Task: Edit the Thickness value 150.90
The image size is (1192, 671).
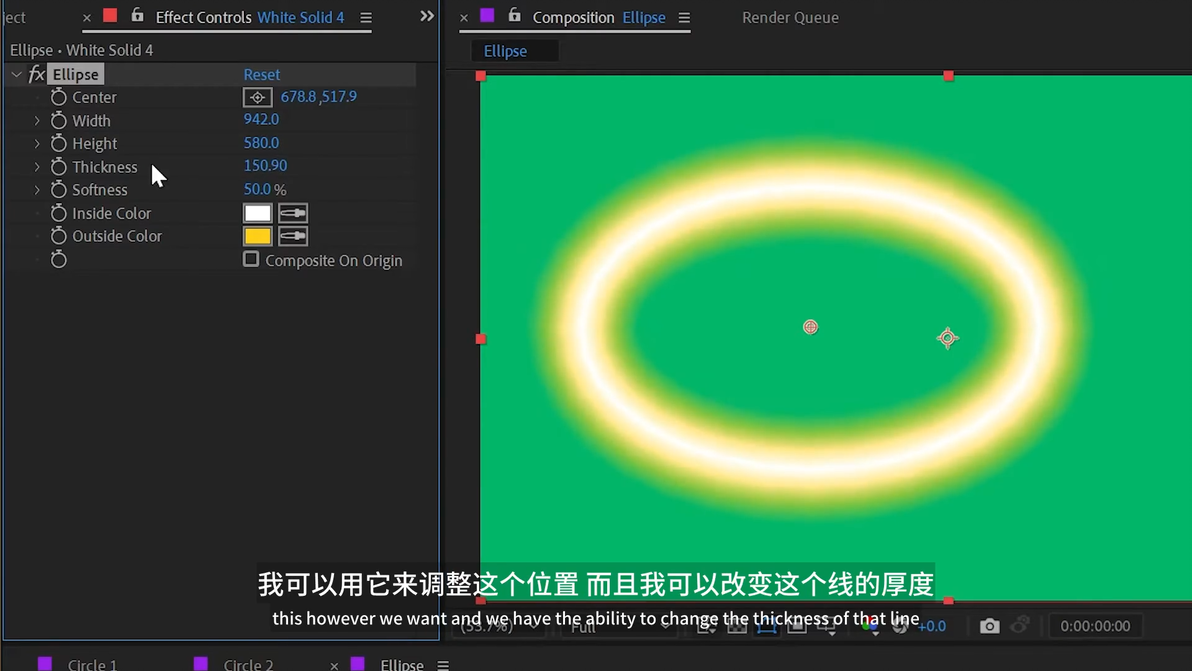Action: coord(265,166)
